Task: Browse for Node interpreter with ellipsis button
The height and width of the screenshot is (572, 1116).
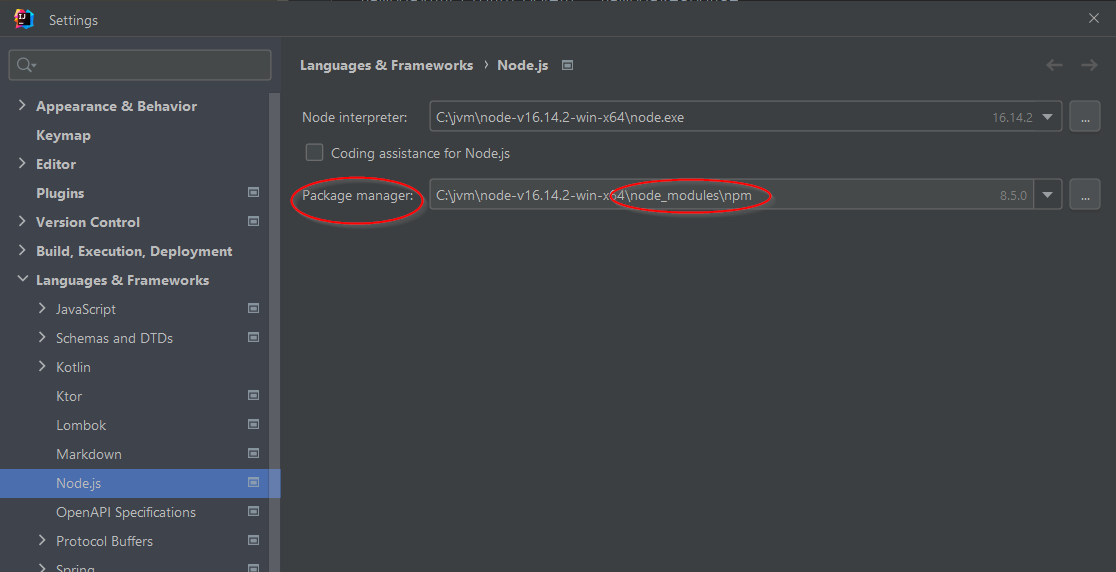Action: 1085,117
